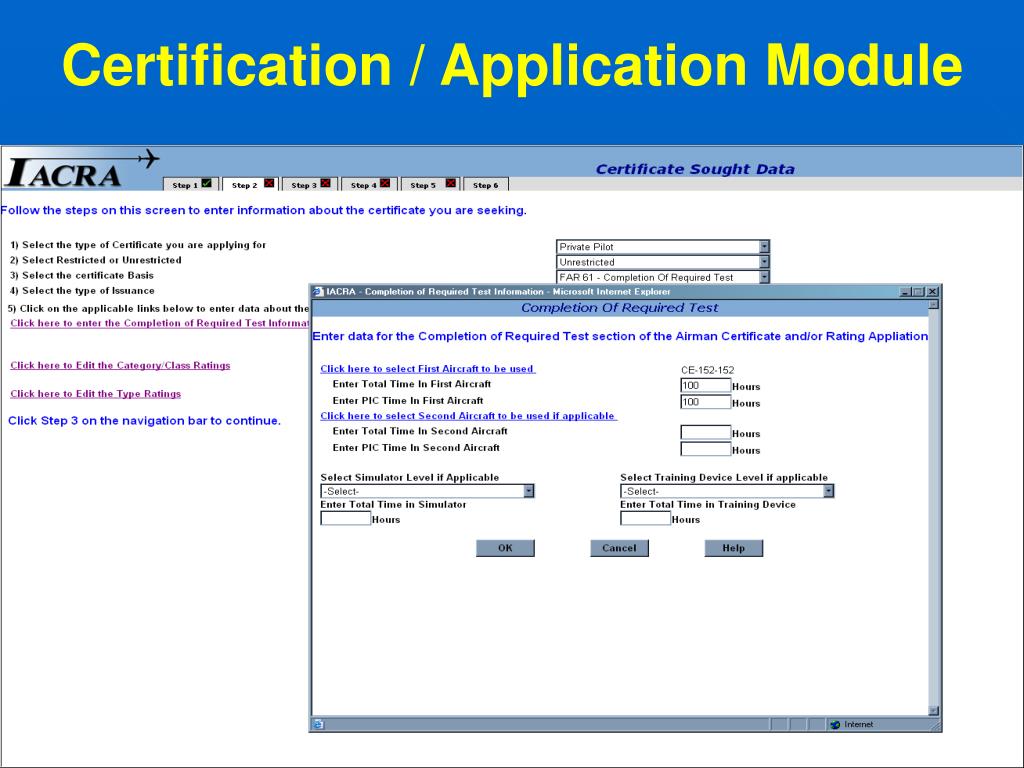Click popup scrollbar up arrow
The image size is (1024, 768).
tap(933, 304)
